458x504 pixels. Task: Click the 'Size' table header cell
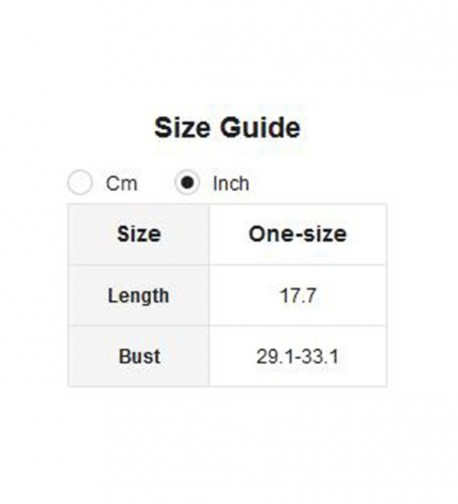[139, 234]
